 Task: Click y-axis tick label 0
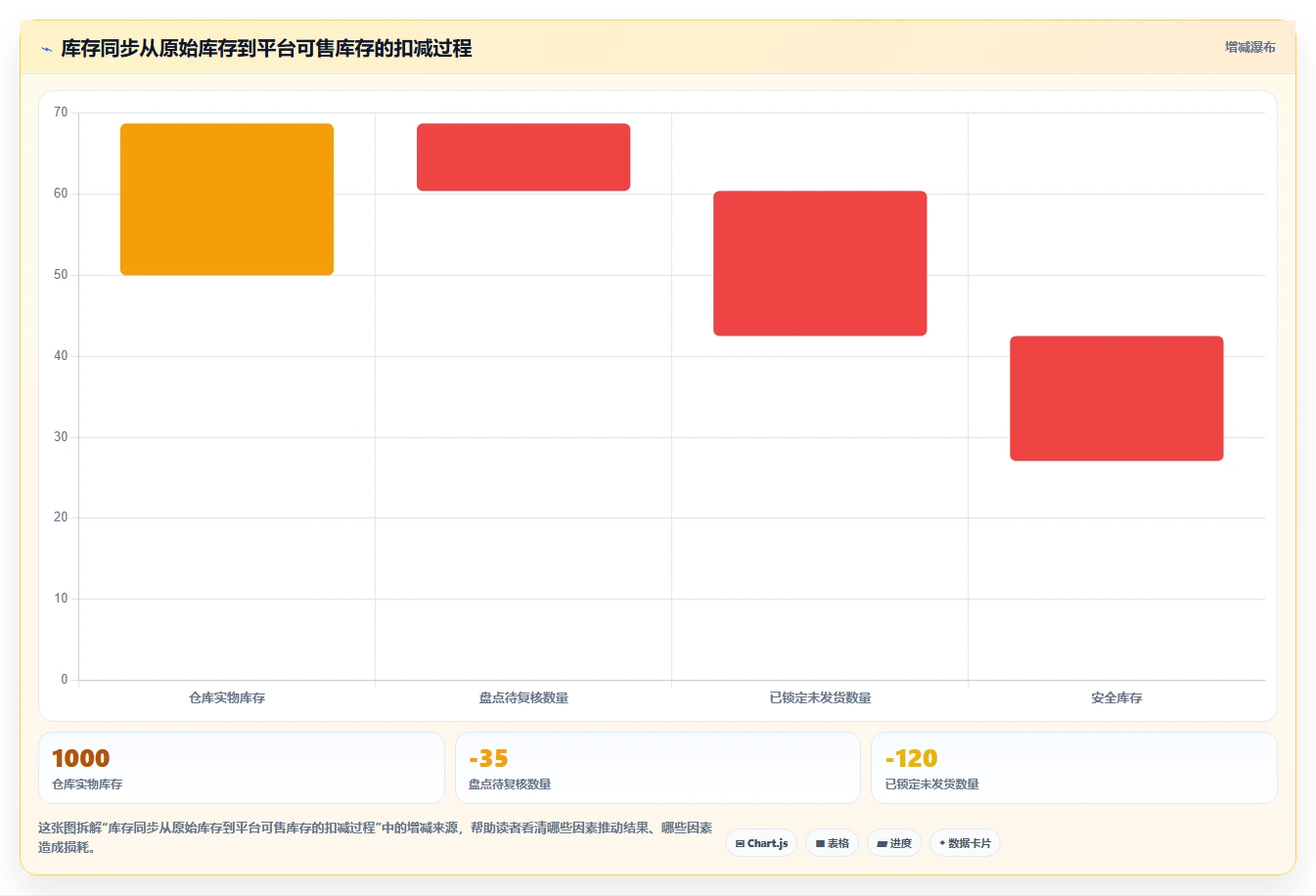[65, 680]
